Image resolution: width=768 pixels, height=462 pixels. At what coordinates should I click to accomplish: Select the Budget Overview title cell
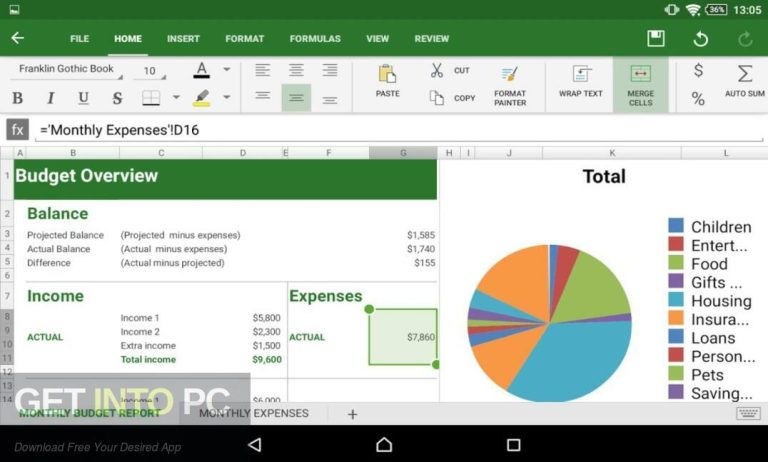pos(225,179)
